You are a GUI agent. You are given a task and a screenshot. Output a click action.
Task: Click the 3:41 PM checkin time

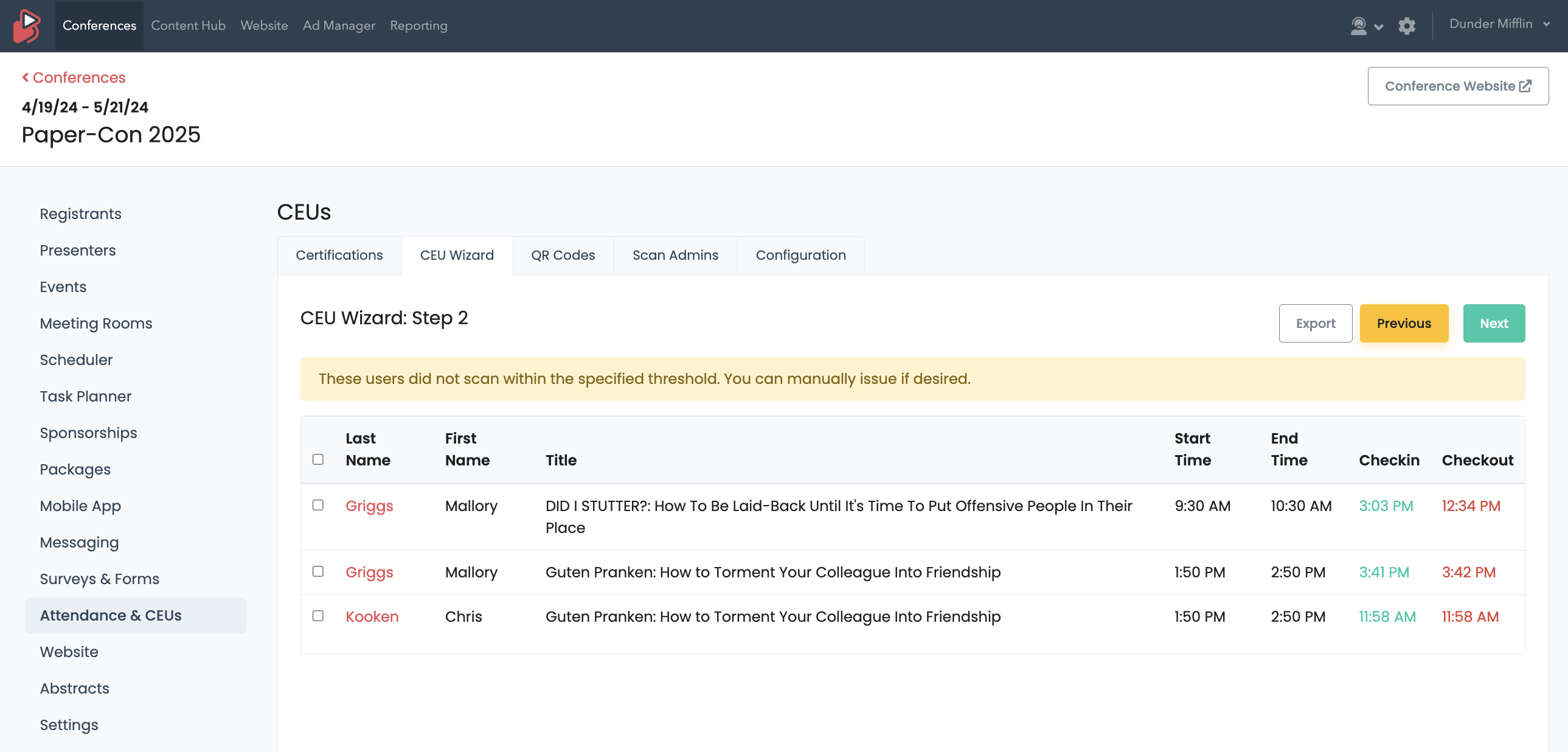point(1384,572)
